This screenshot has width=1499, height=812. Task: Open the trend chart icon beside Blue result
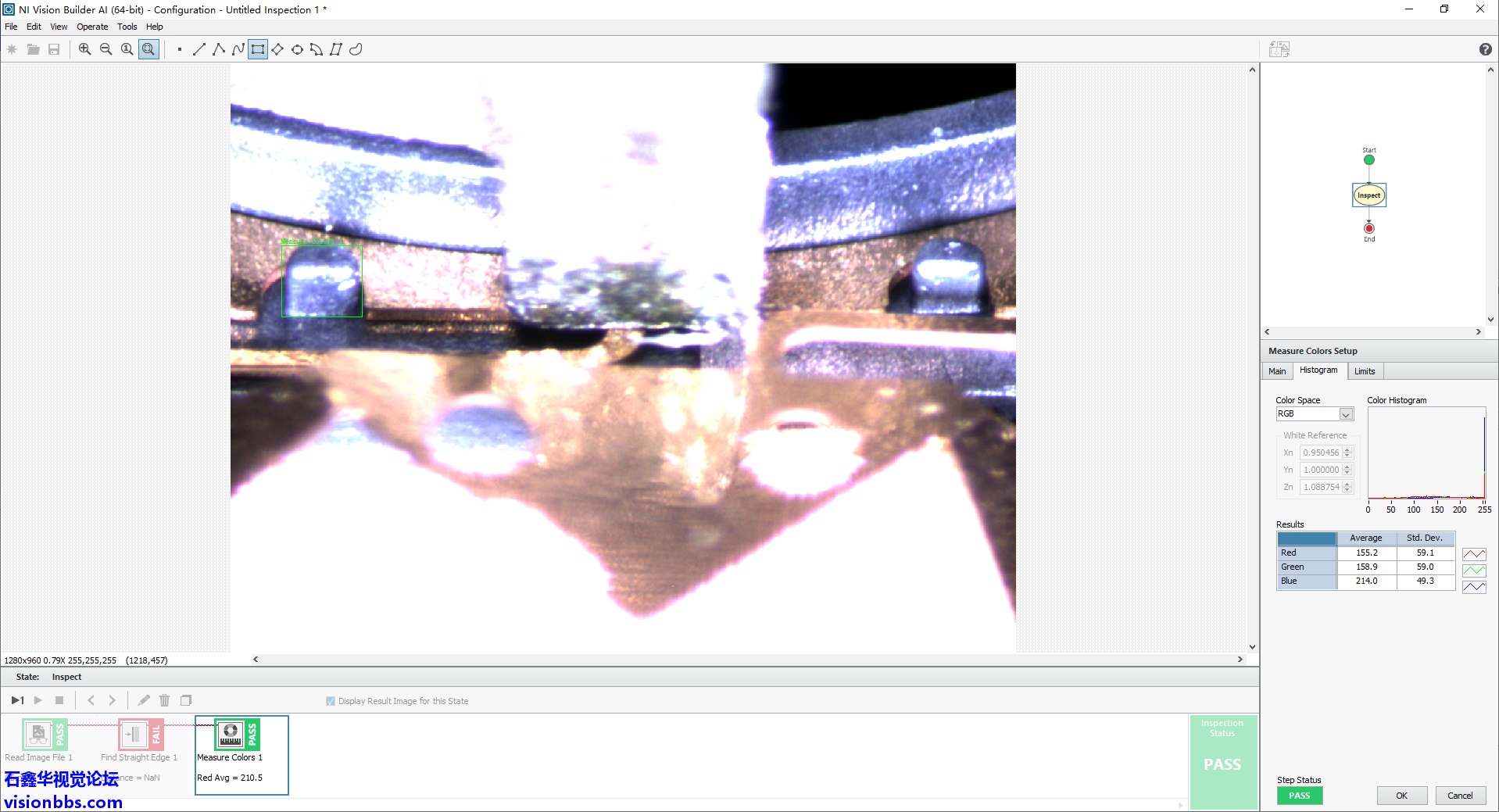1474,586
